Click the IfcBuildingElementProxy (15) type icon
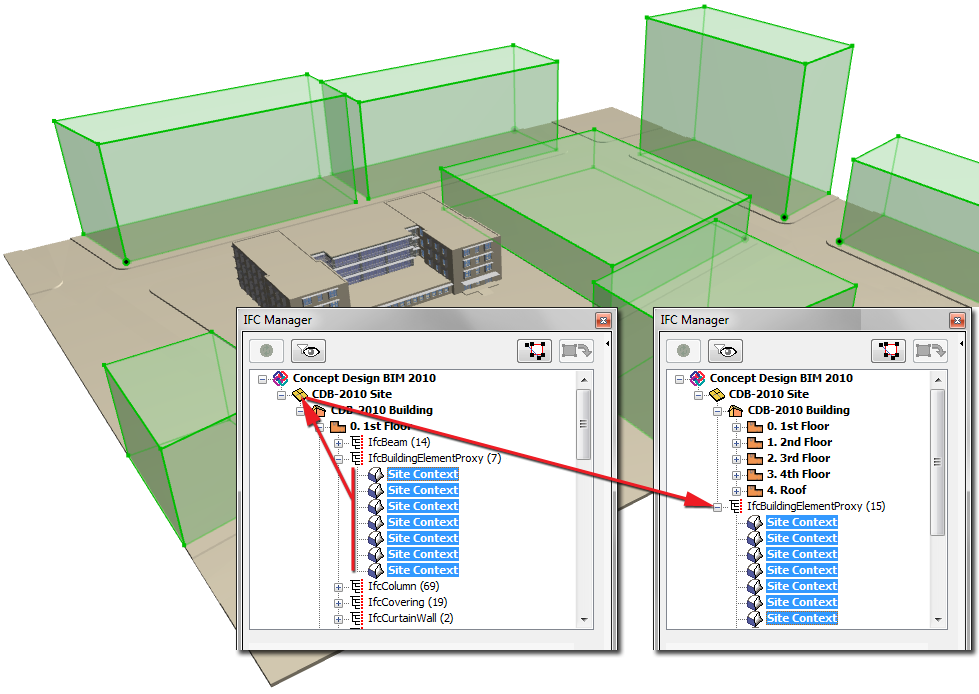The height and width of the screenshot is (694, 979). 735,507
